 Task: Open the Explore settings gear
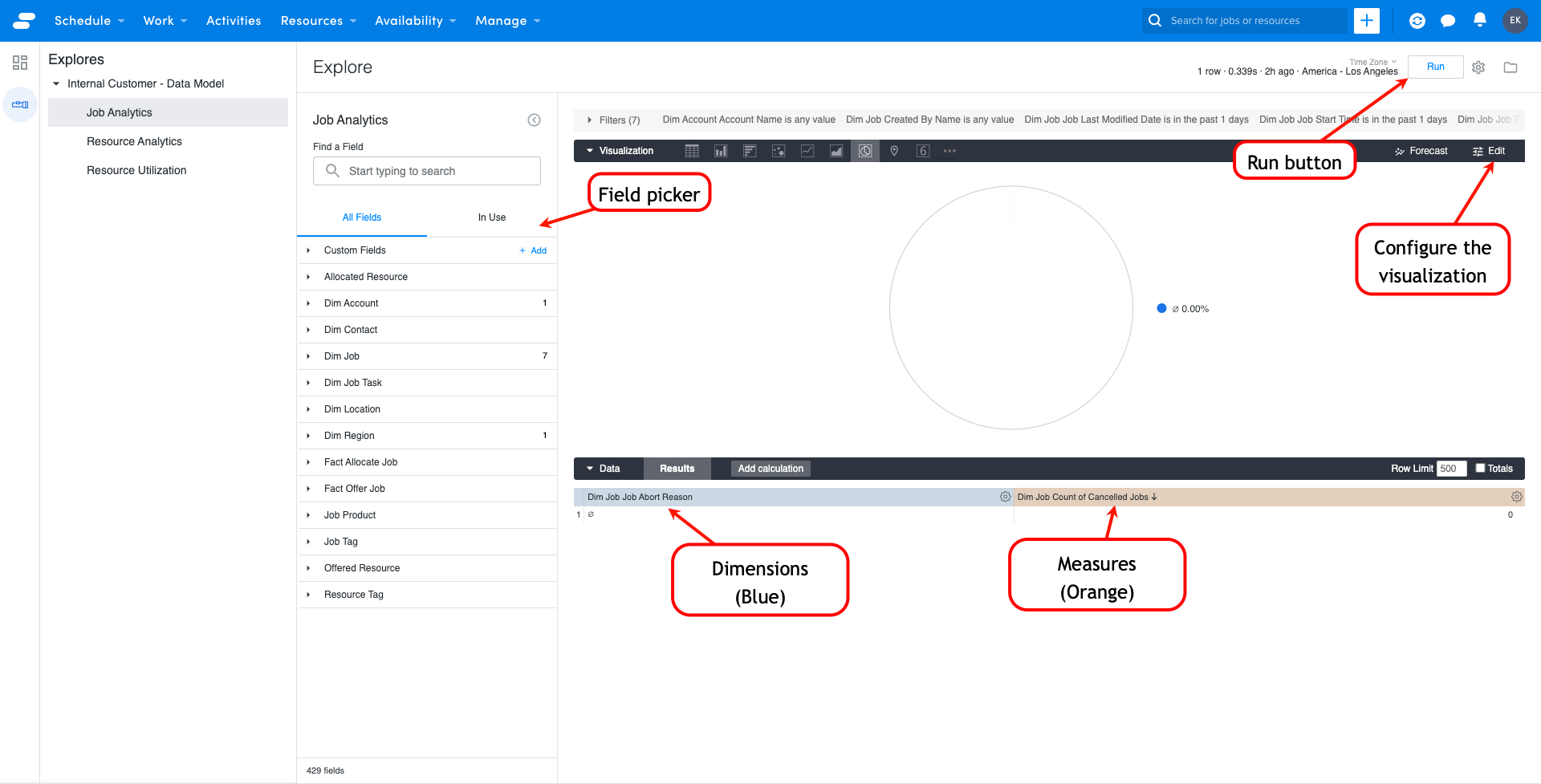[x=1478, y=67]
